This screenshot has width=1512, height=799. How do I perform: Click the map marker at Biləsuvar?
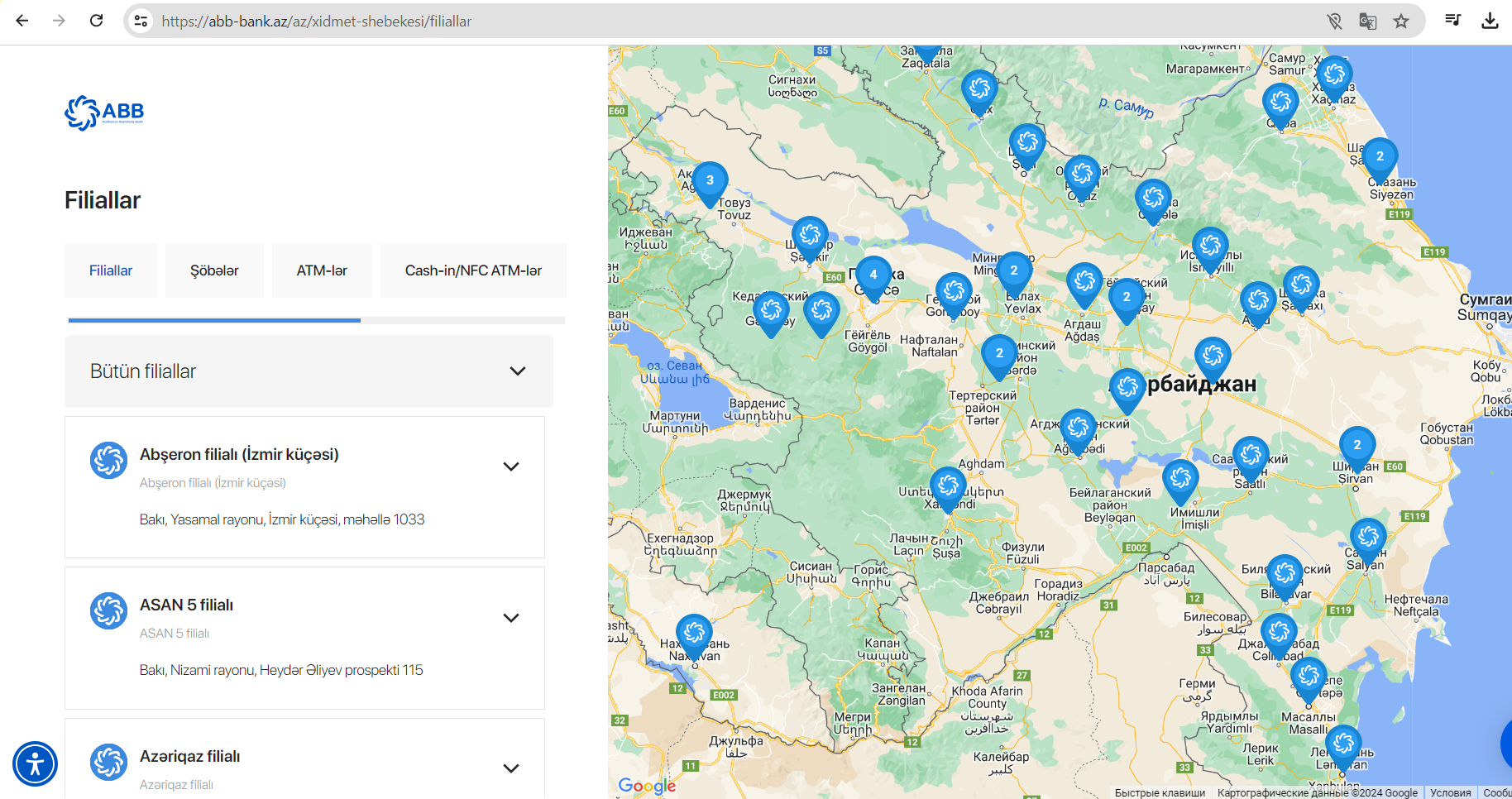(1285, 577)
